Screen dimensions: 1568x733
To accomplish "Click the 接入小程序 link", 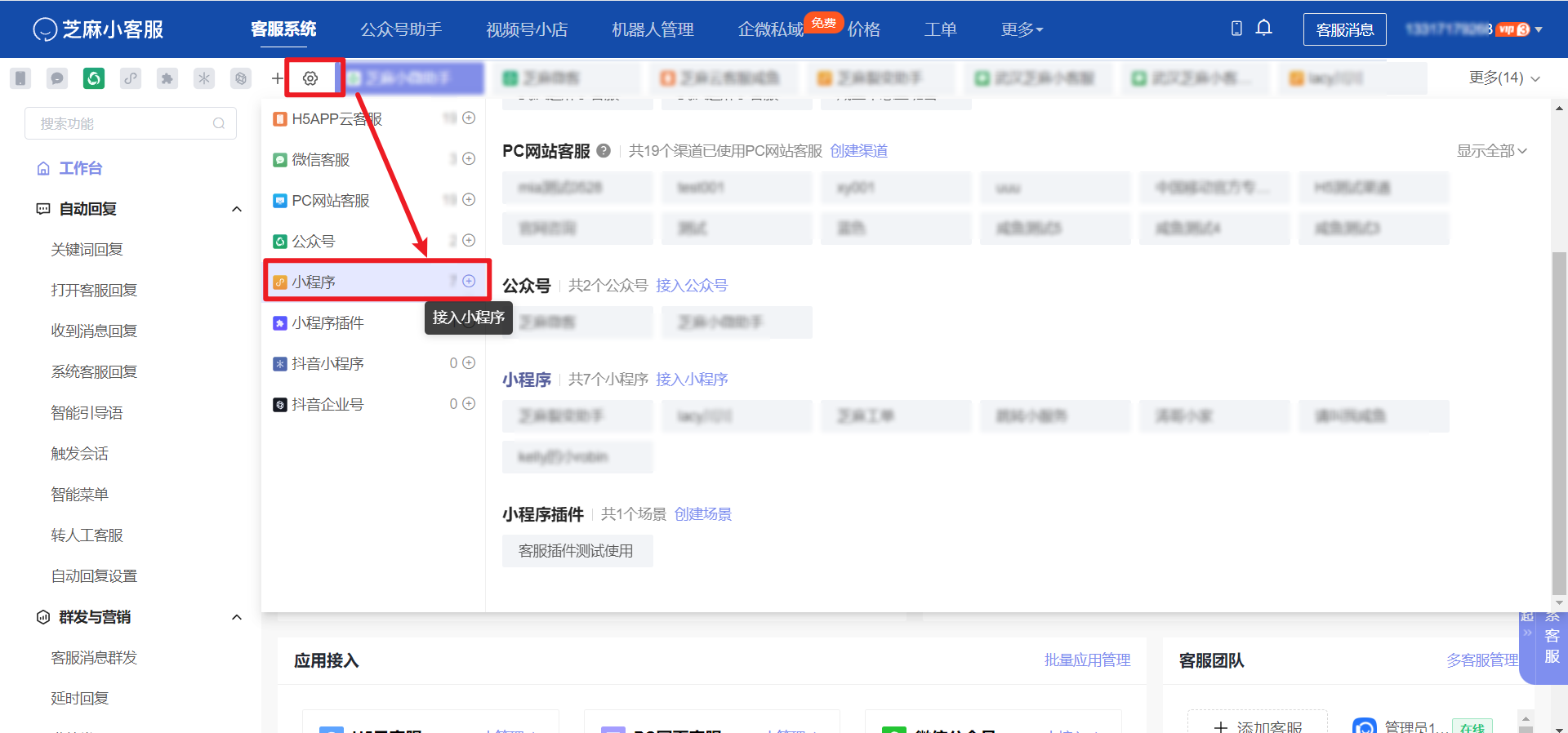I will click(x=692, y=380).
